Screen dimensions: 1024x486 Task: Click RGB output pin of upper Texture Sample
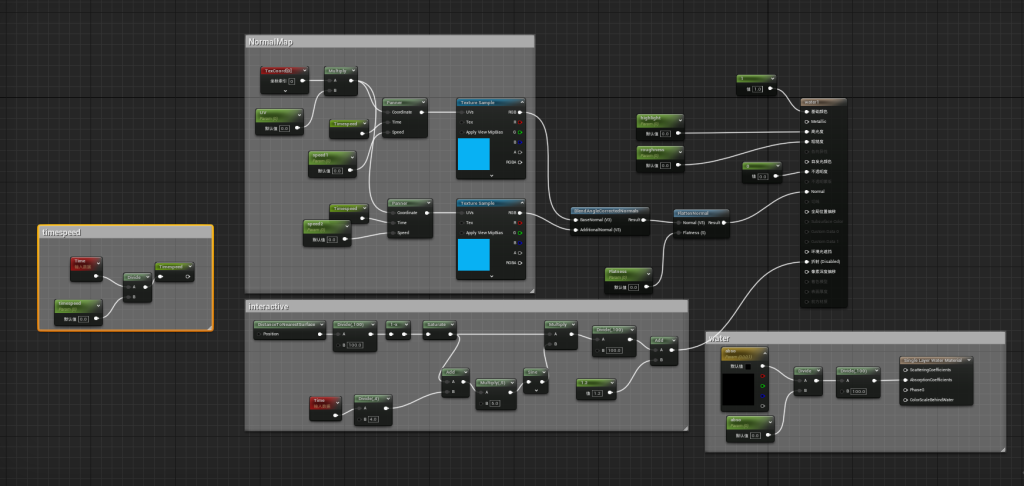coord(520,112)
